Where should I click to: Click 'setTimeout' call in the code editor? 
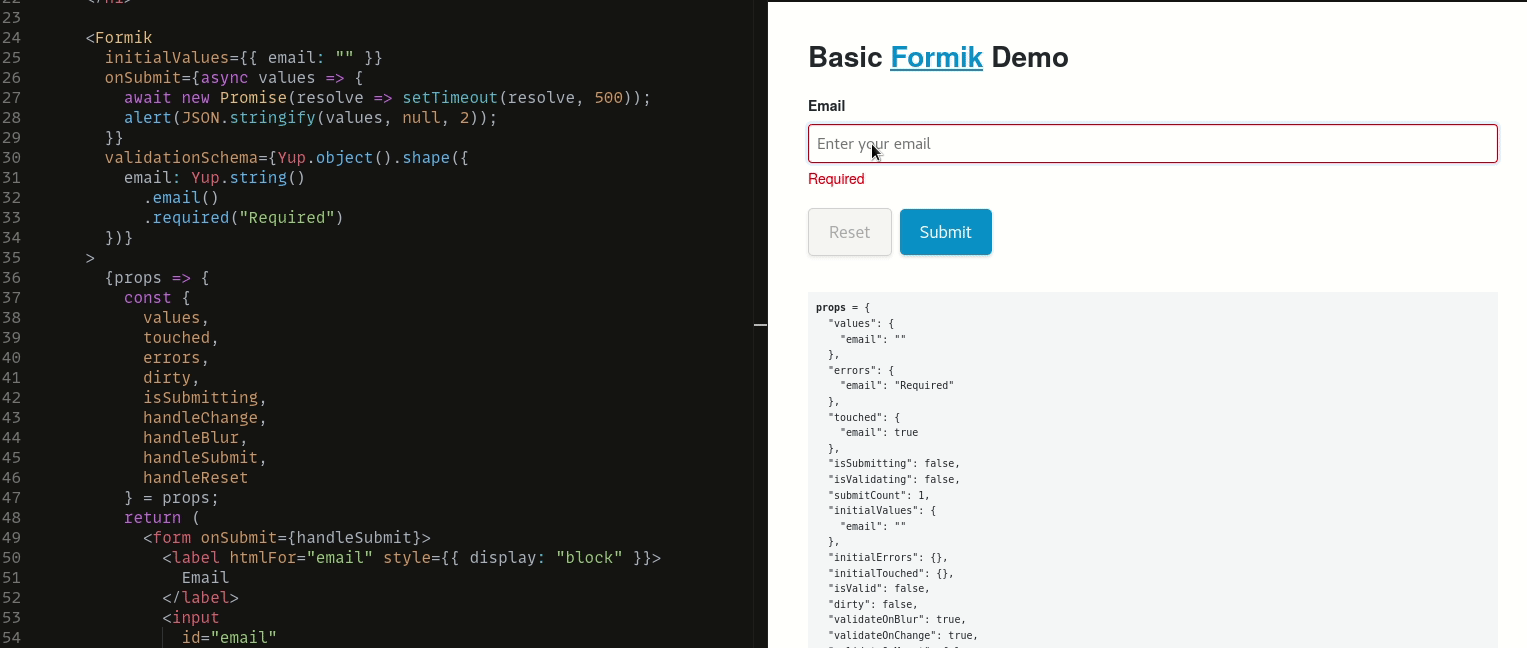click(x=449, y=98)
